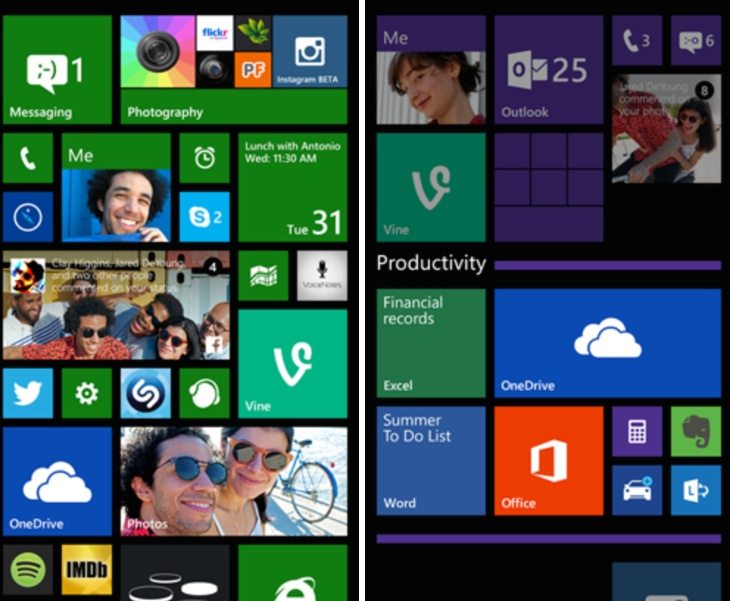Viewport: 730px width, 601px height.
Task: Open the blue car app tile
Action: pos(637,490)
